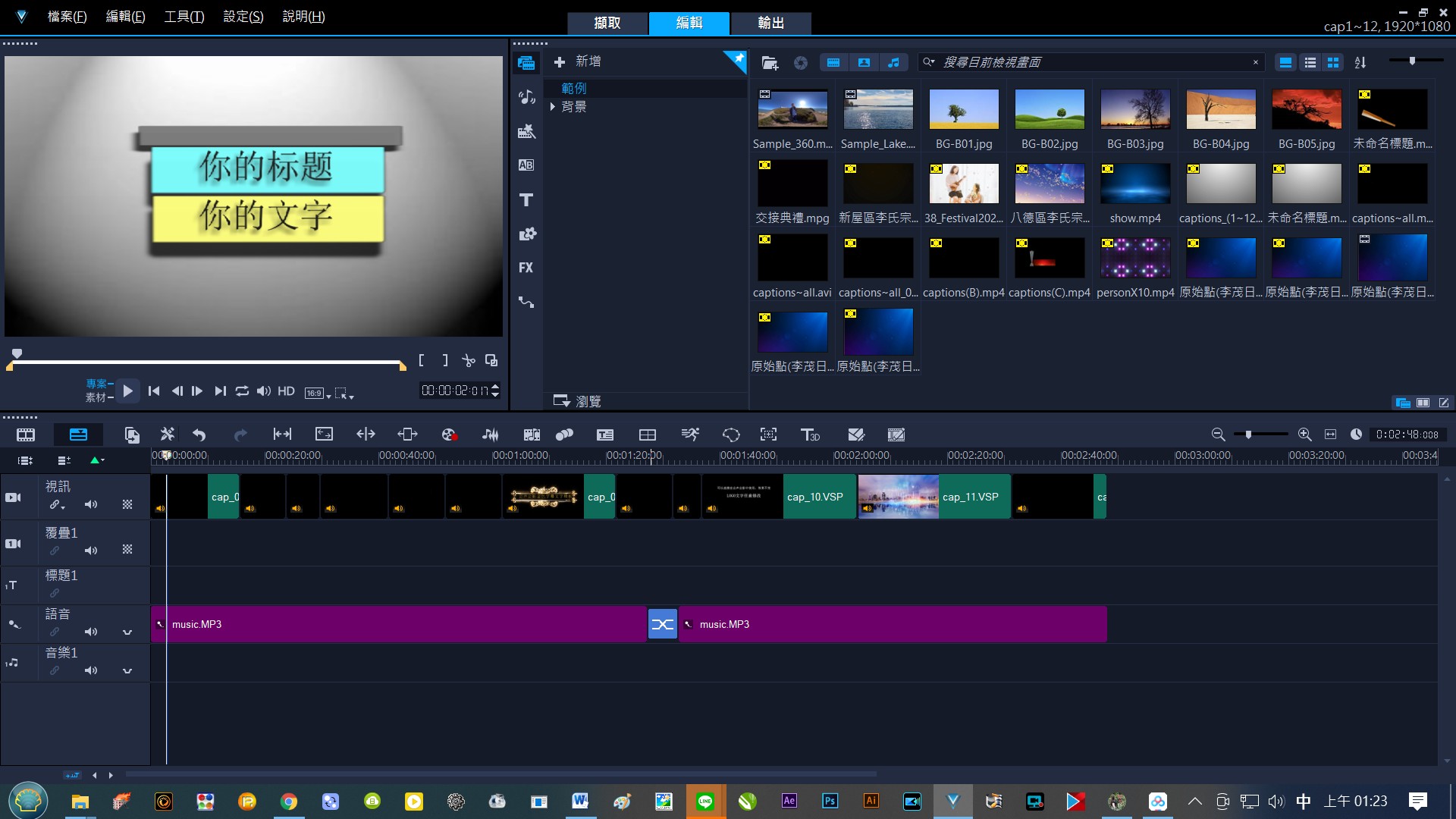Open the Split Screen Template Creator
This screenshot has width=1456, height=819.
[648, 435]
